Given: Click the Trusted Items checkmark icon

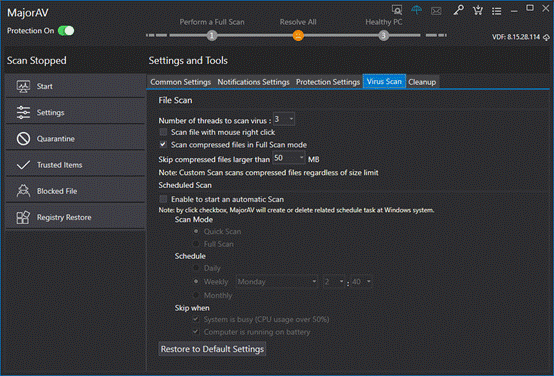Looking at the screenshot, I should (23, 165).
